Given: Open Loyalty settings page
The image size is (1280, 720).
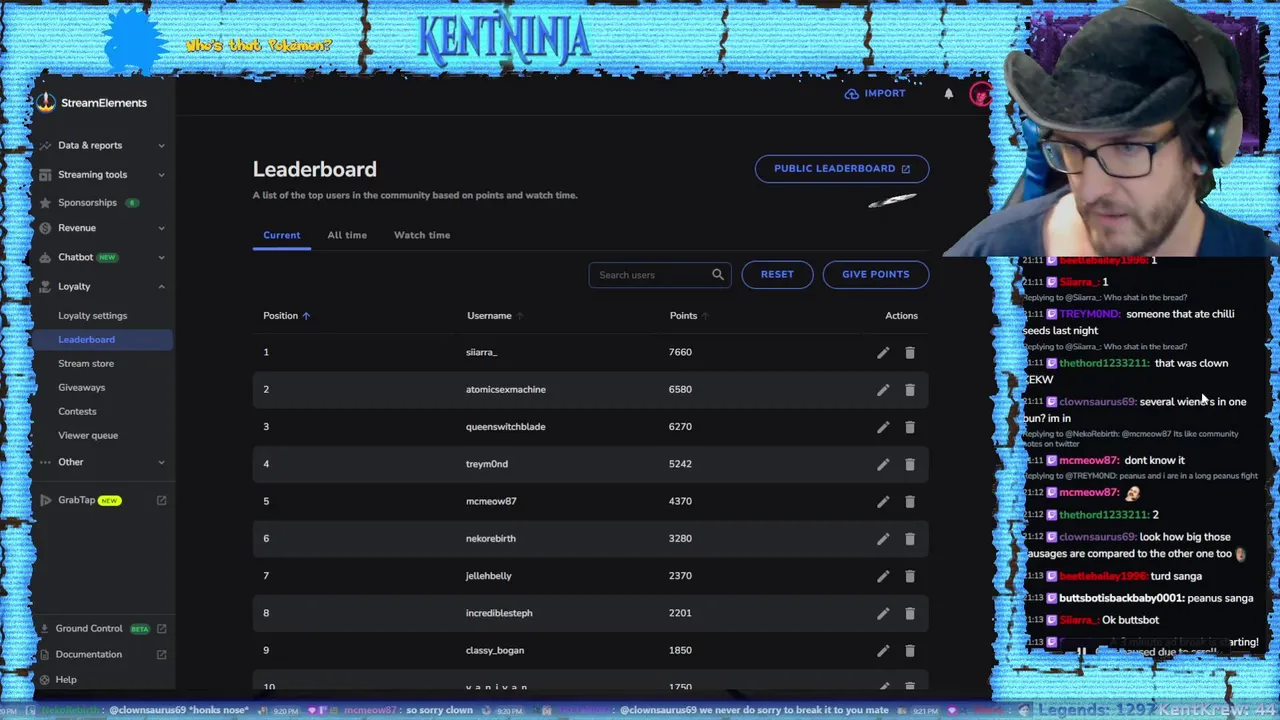Looking at the screenshot, I should [x=92, y=315].
